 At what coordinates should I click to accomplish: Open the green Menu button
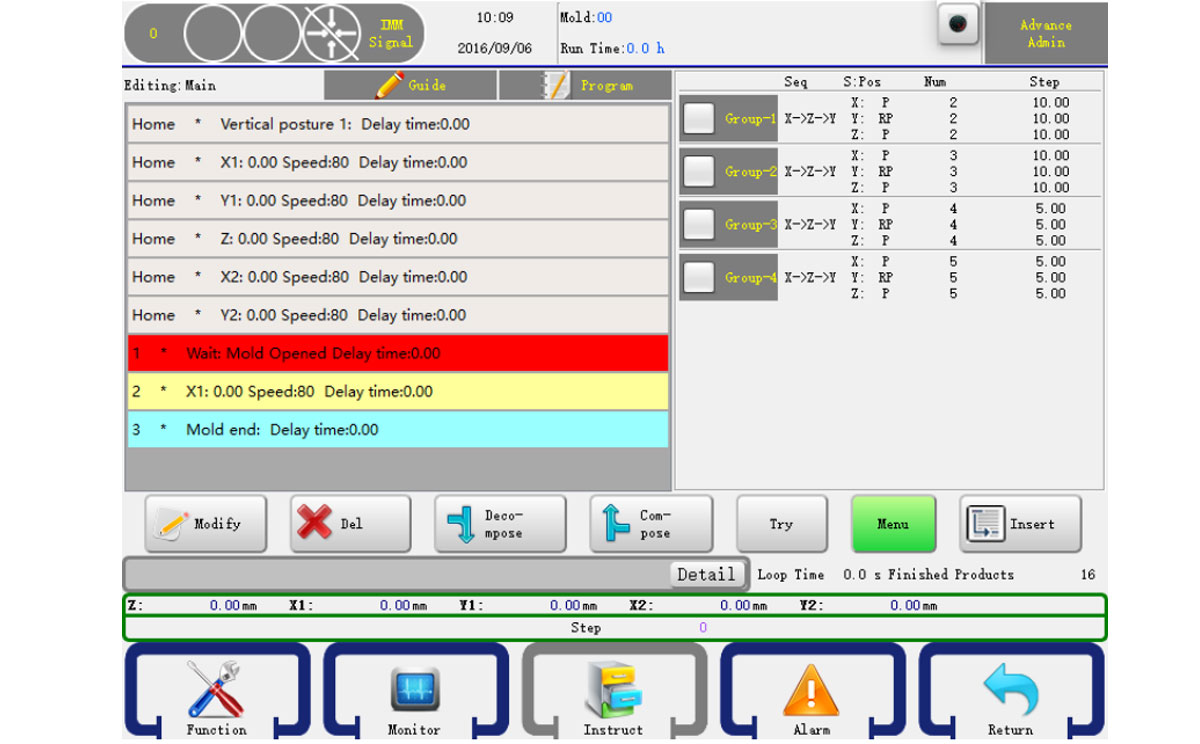893,524
